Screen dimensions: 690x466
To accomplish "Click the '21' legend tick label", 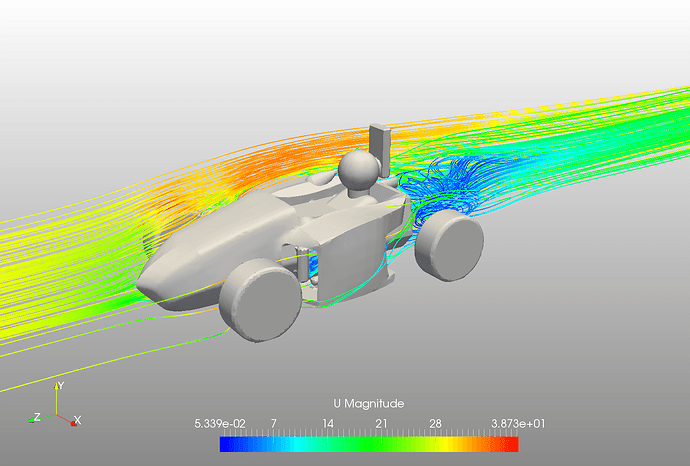I will pos(382,424).
